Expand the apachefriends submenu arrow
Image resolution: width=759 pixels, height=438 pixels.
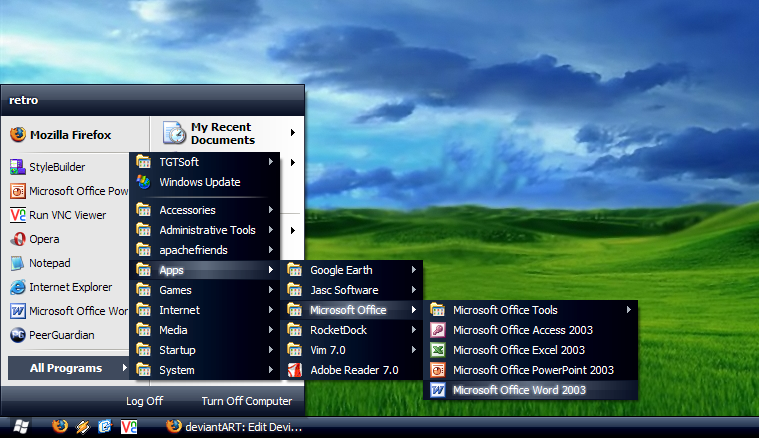271,250
